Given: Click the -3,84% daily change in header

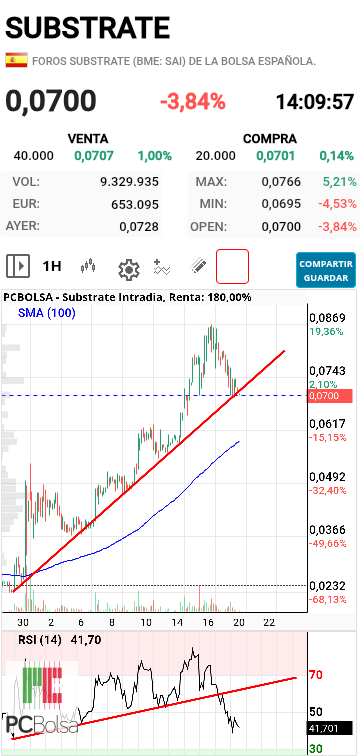Looking at the screenshot, I should (193, 102).
